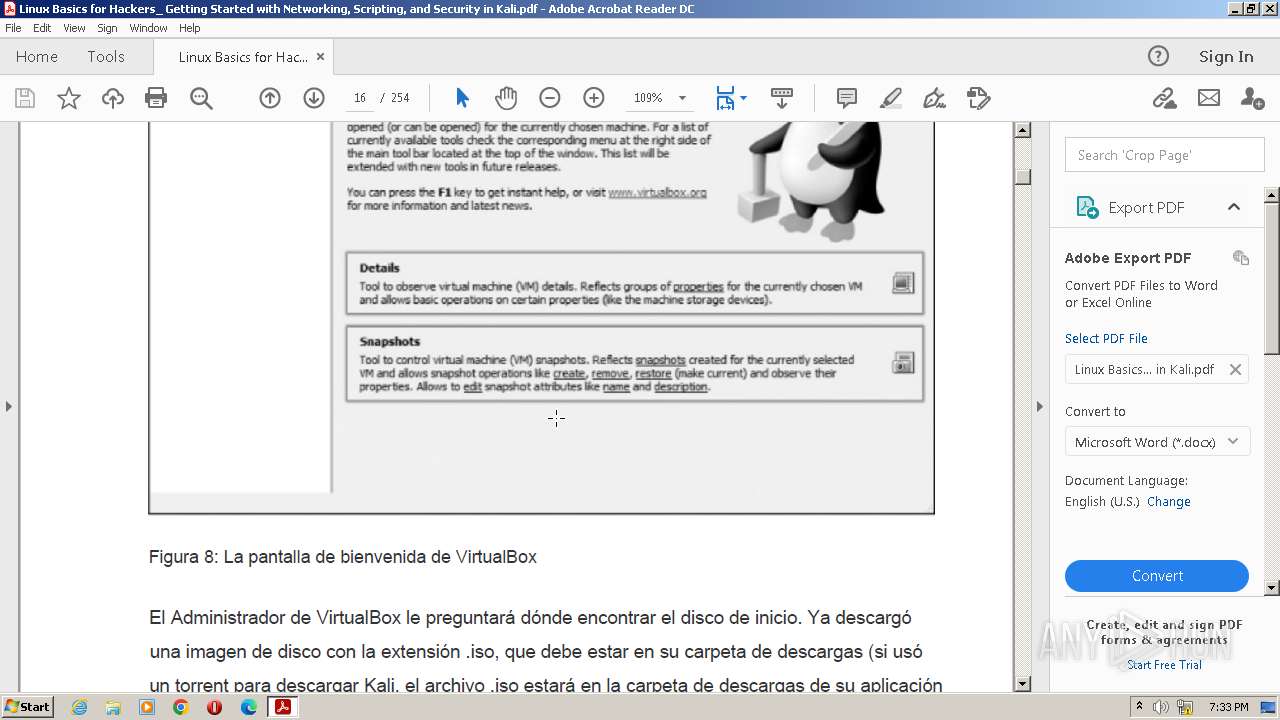1280x720 pixels.
Task: Send file by email envelope icon
Action: pyautogui.click(x=1209, y=98)
